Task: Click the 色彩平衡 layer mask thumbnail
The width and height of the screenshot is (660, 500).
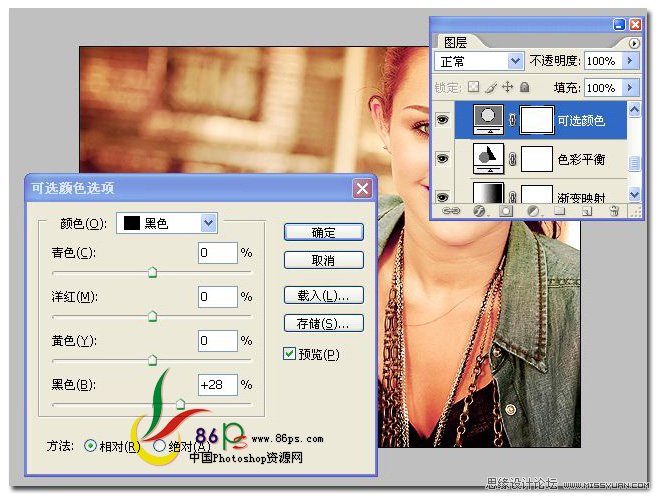Action: pos(537,159)
